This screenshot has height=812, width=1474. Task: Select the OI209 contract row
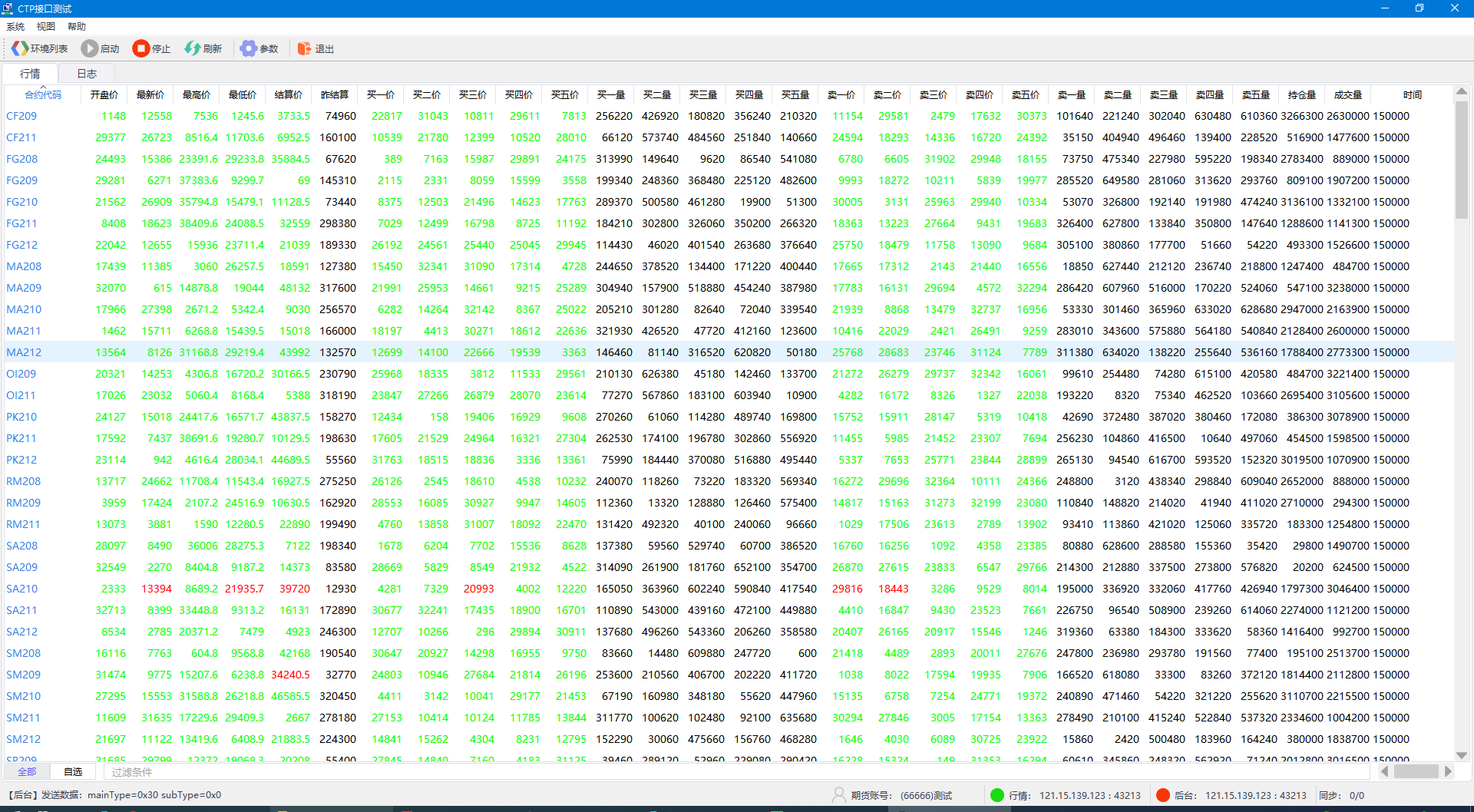[x=729, y=374]
